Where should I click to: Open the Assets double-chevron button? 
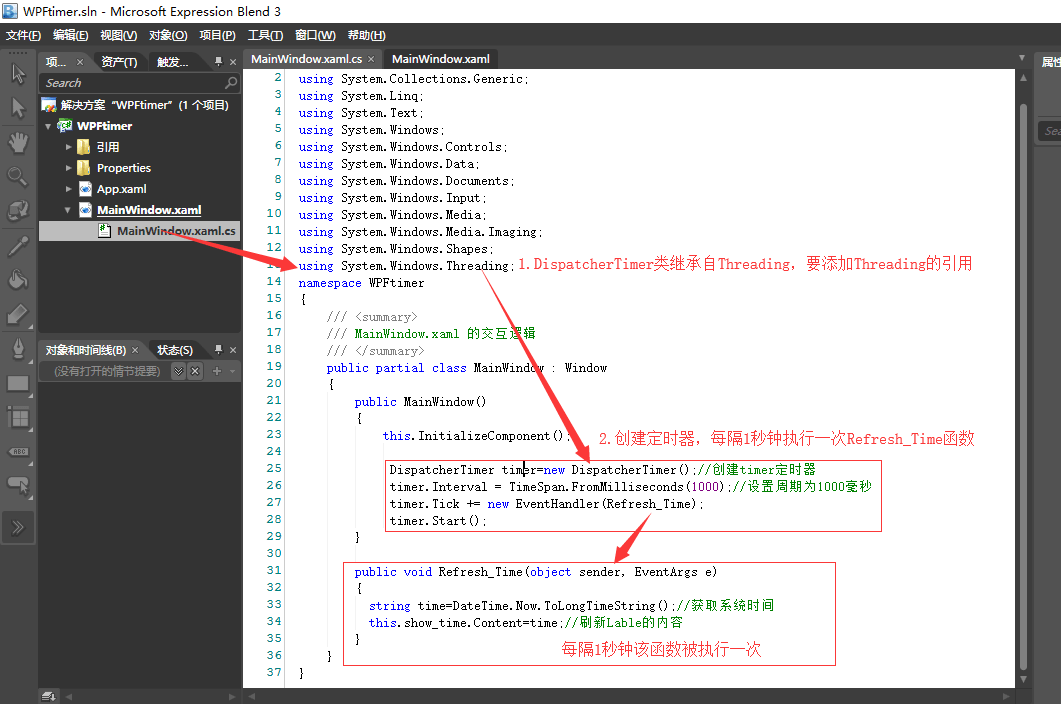[x=18, y=527]
